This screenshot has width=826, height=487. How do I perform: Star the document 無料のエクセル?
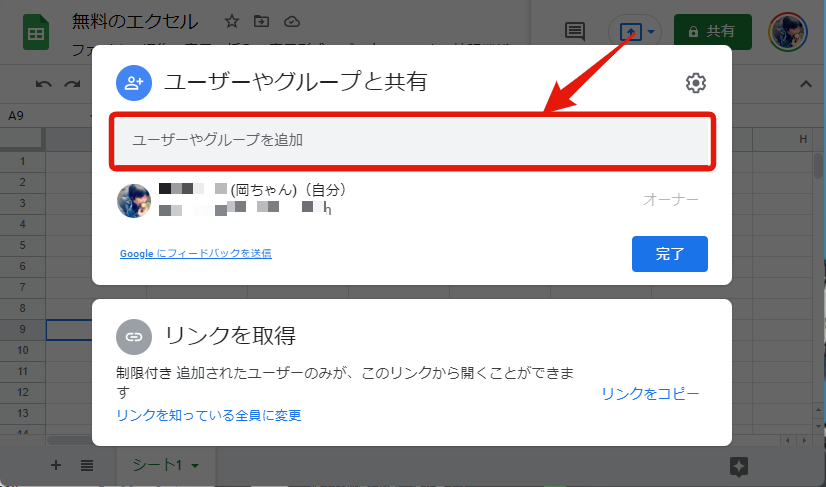tap(232, 21)
